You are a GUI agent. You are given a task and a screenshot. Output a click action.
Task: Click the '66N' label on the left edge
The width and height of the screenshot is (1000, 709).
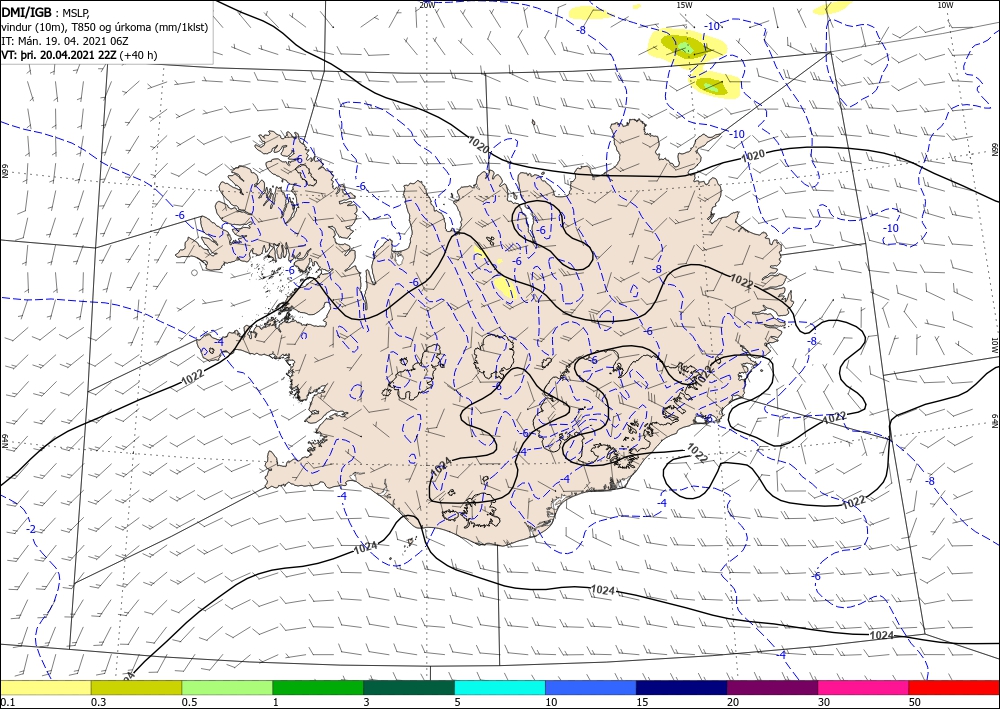pos(4,173)
